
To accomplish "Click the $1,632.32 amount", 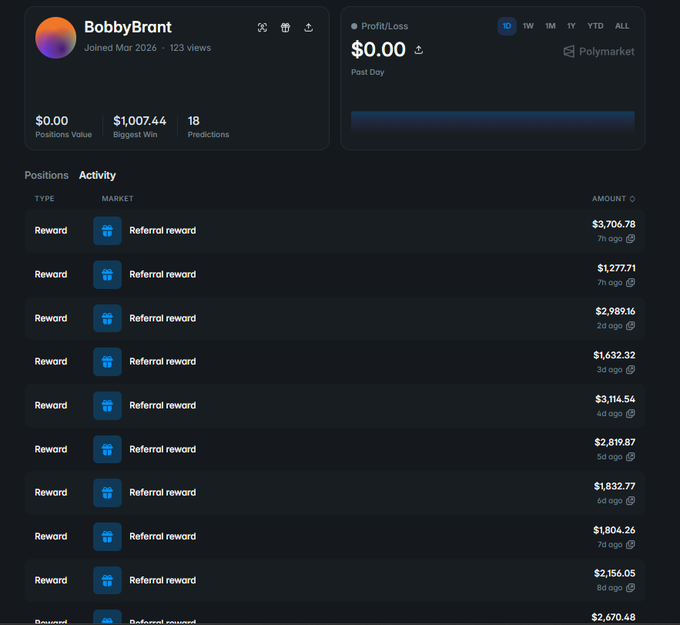I will [x=614, y=355].
